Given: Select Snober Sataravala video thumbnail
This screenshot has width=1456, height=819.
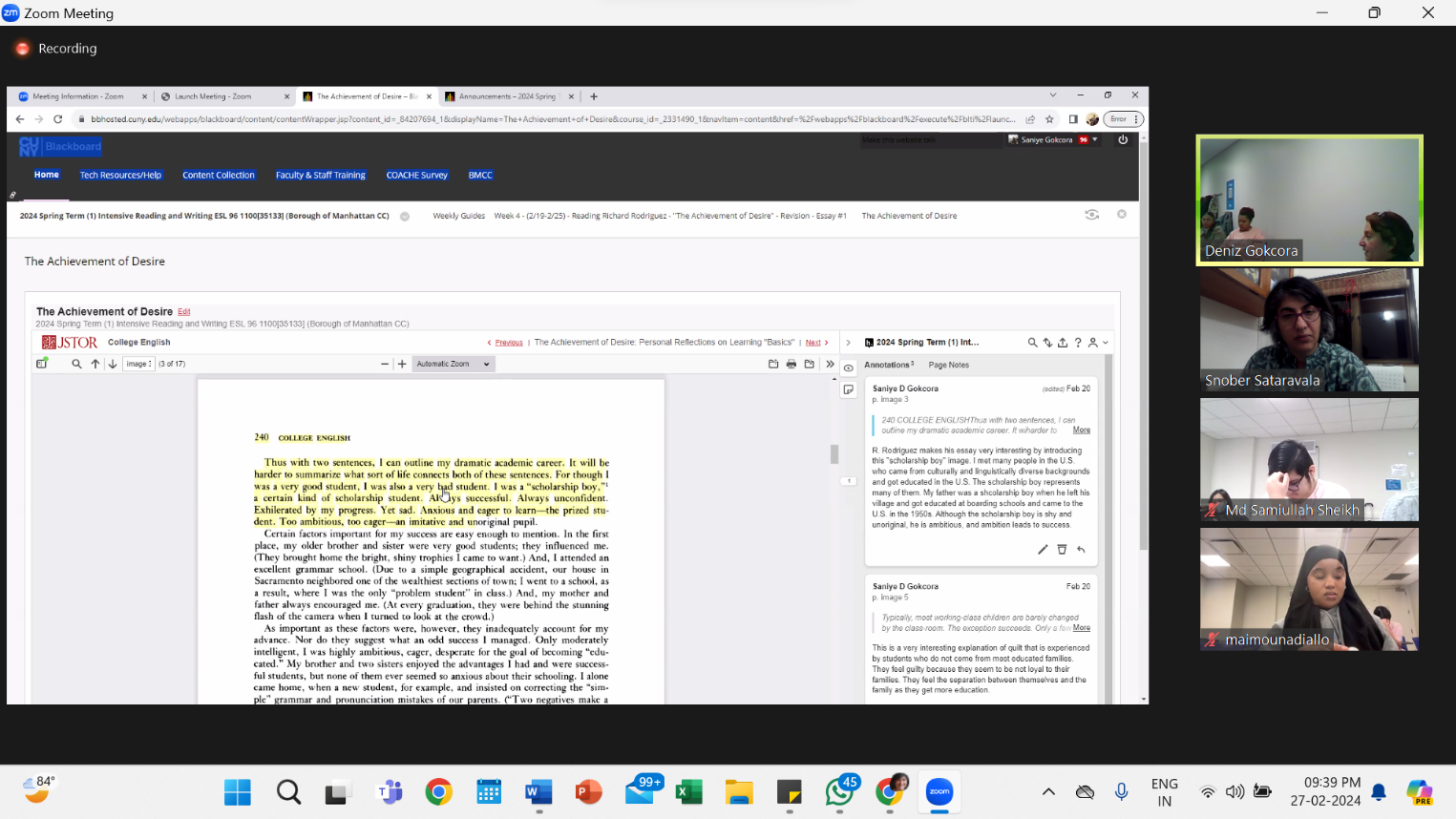Looking at the screenshot, I should point(1309,329).
